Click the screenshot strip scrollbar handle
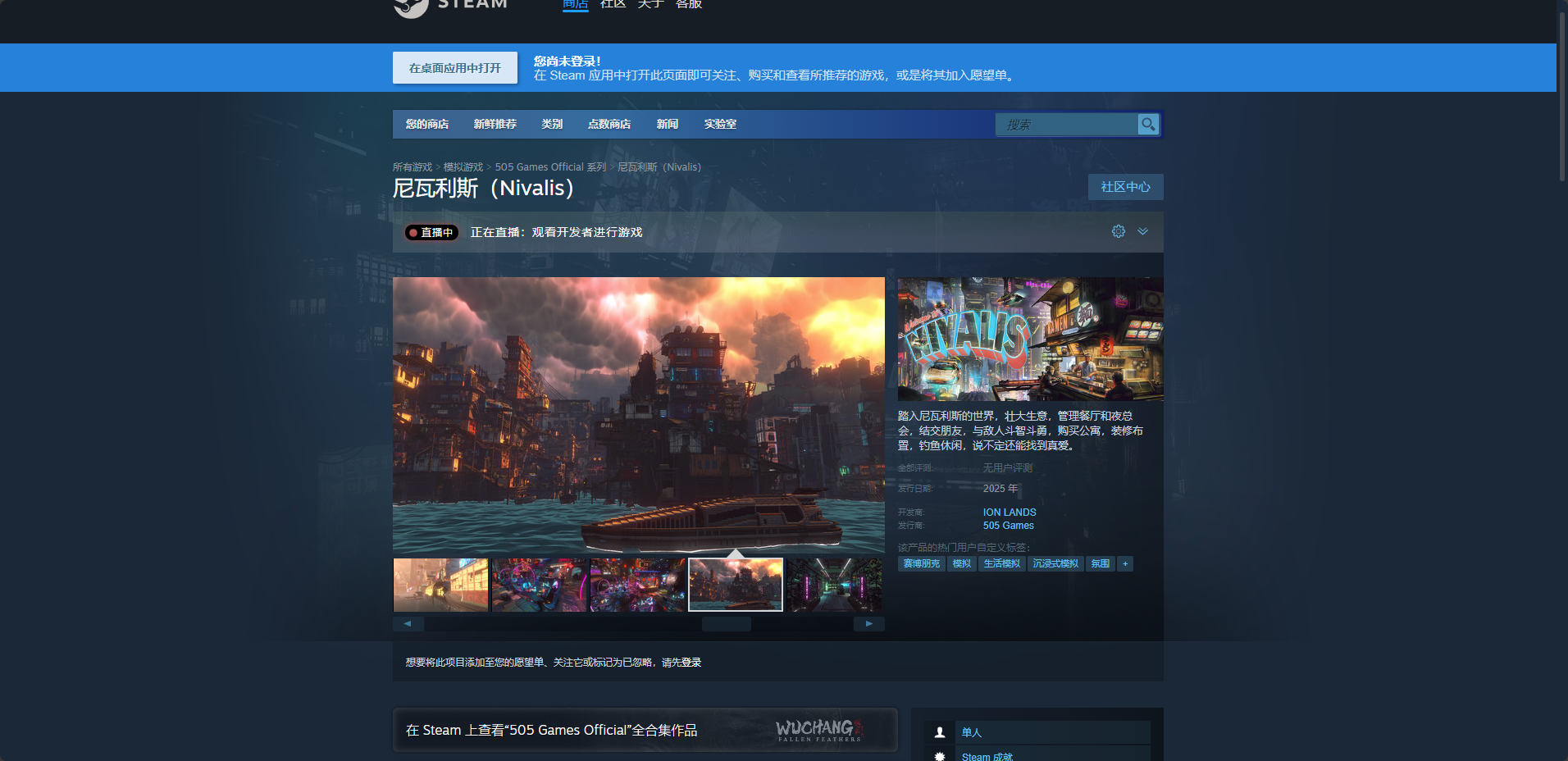Viewport: 1568px width, 761px height. tap(727, 624)
